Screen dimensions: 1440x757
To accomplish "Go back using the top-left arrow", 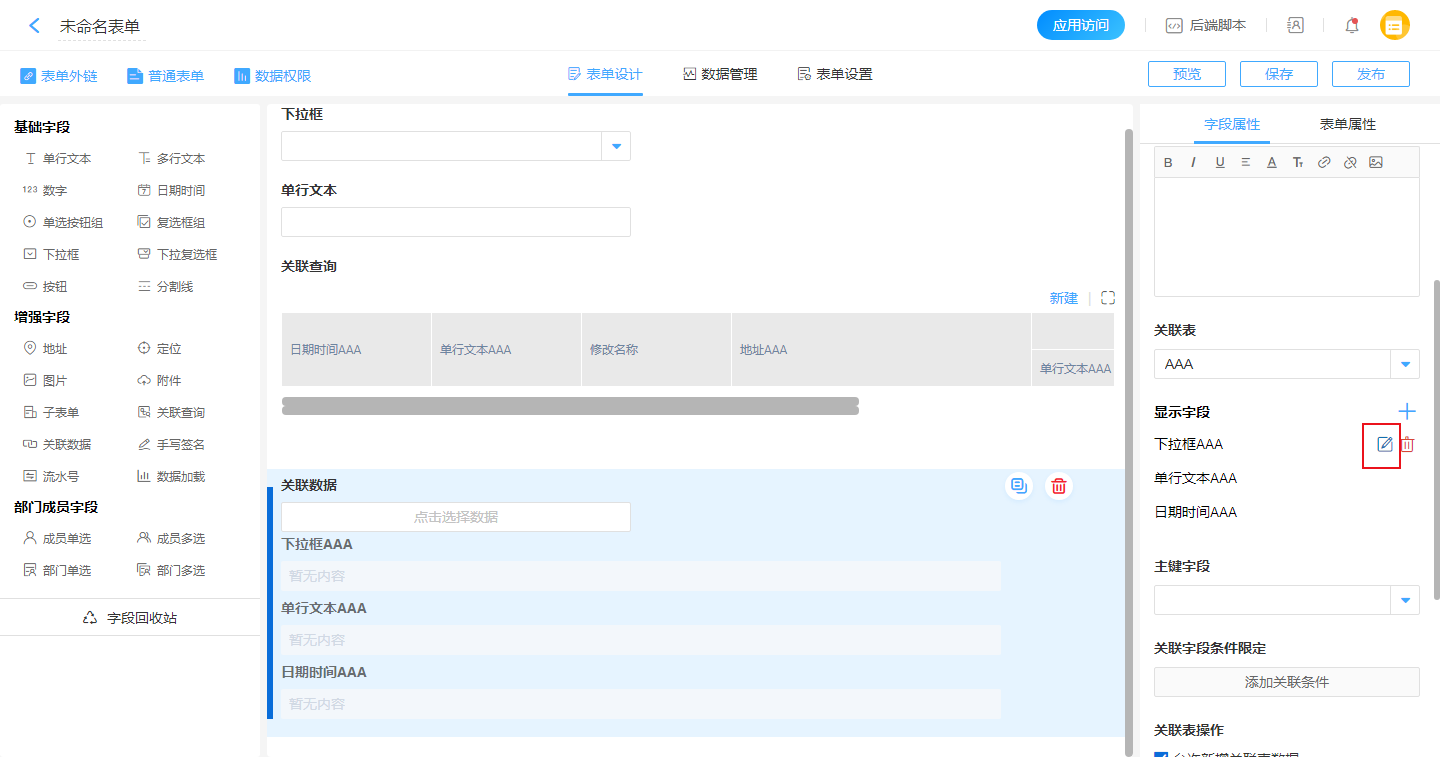I will pyautogui.click(x=35, y=26).
